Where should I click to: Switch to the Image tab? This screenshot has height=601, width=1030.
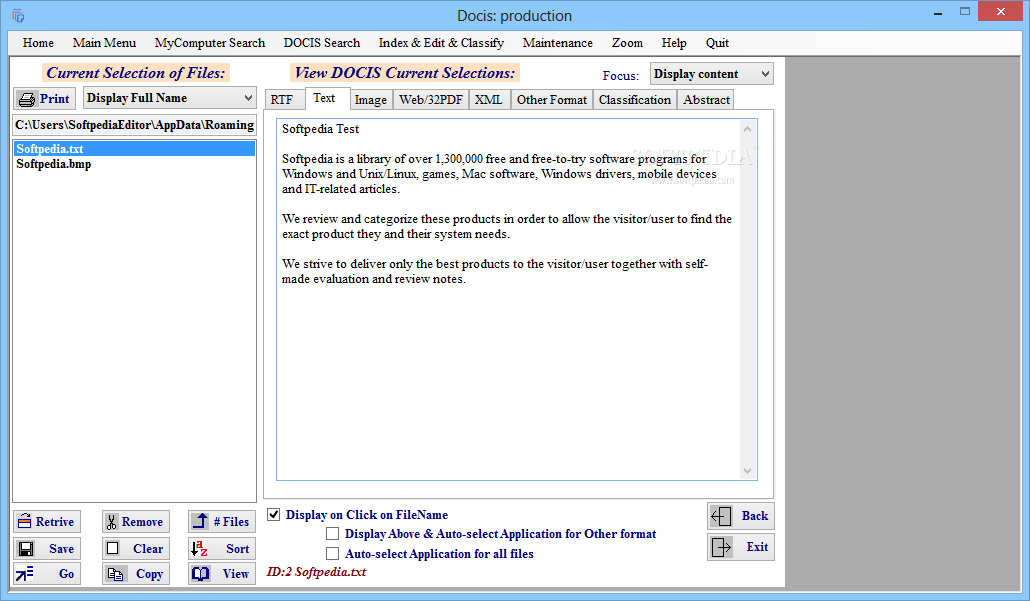(370, 100)
